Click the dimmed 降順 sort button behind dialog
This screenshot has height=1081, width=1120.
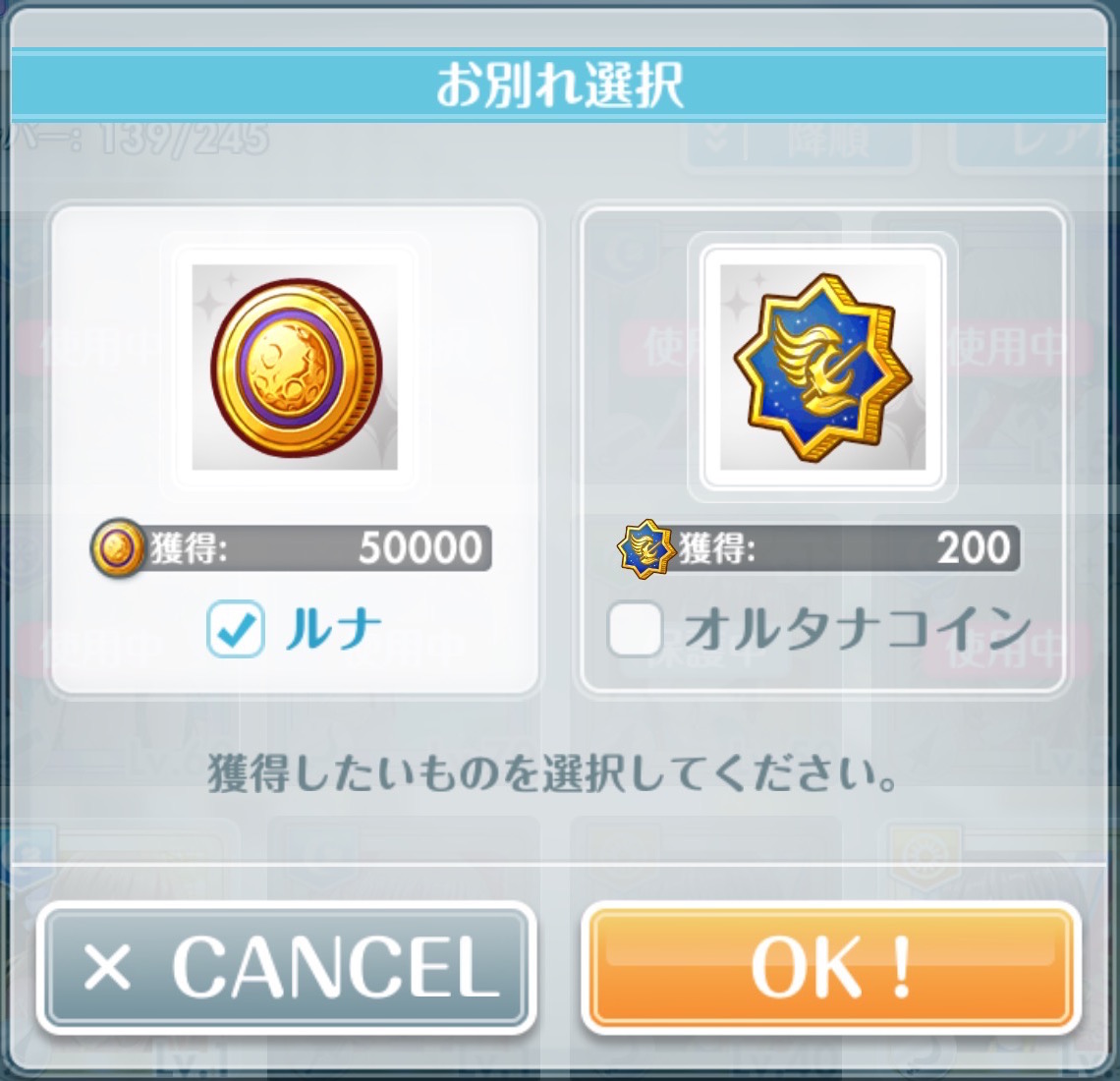tap(801, 141)
